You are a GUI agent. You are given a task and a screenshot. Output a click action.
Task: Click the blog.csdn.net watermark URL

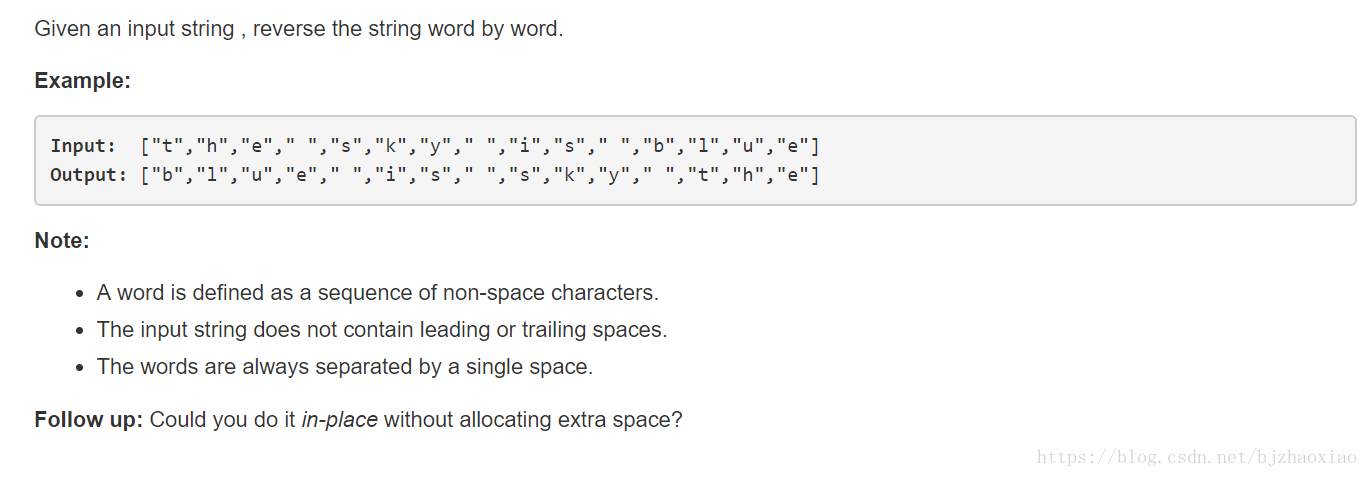point(1197,458)
